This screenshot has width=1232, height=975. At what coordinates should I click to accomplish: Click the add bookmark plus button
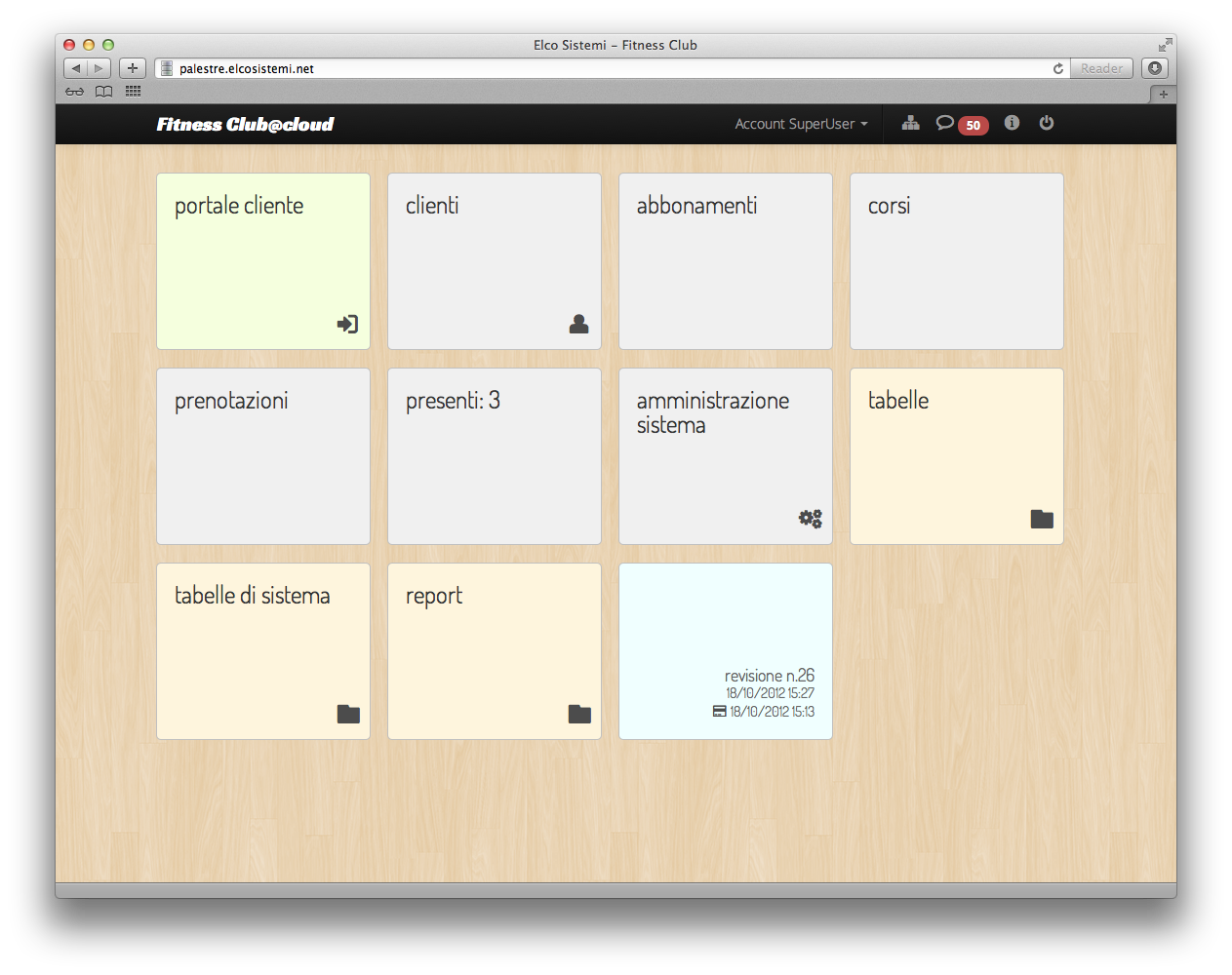[133, 68]
